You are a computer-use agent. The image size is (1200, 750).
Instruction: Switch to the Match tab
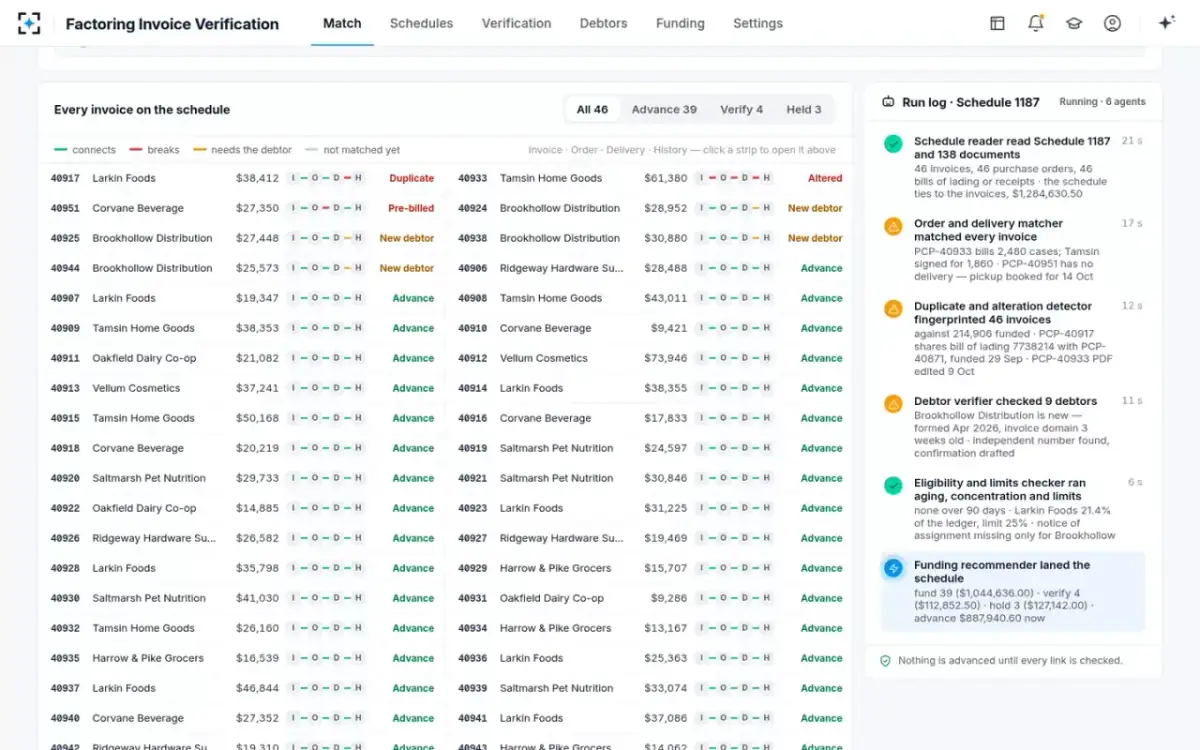coord(342,23)
